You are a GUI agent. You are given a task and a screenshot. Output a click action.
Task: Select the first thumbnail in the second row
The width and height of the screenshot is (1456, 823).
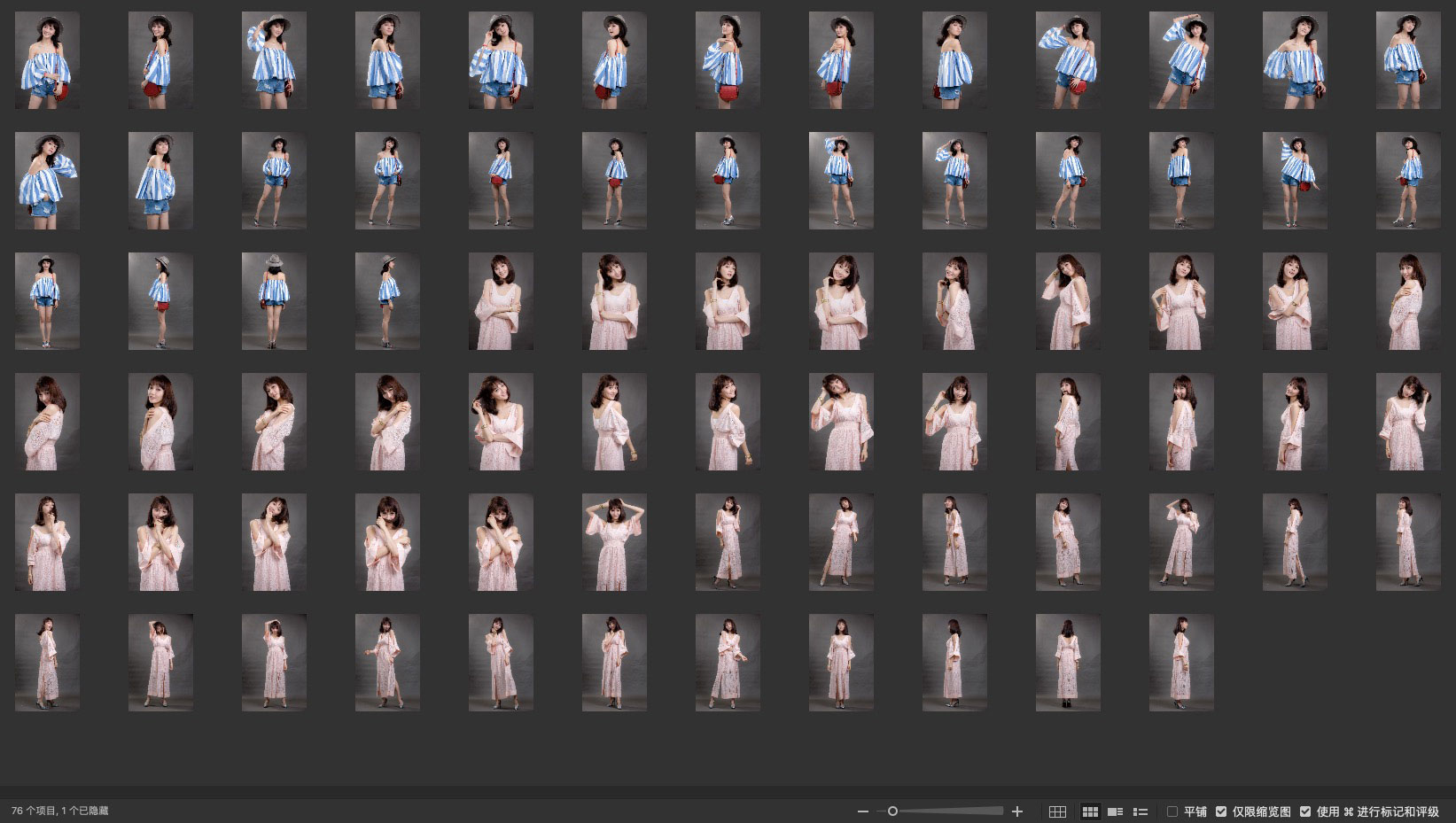[x=47, y=181]
